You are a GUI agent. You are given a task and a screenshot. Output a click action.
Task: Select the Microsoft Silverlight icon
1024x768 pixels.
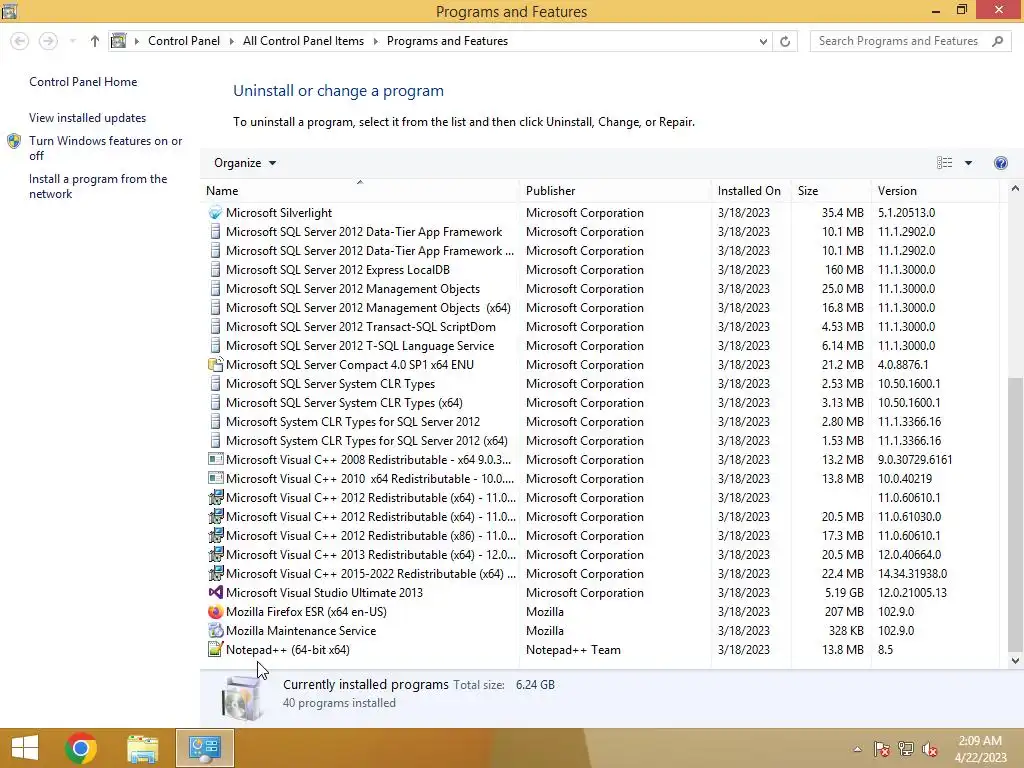pos(215,213)
